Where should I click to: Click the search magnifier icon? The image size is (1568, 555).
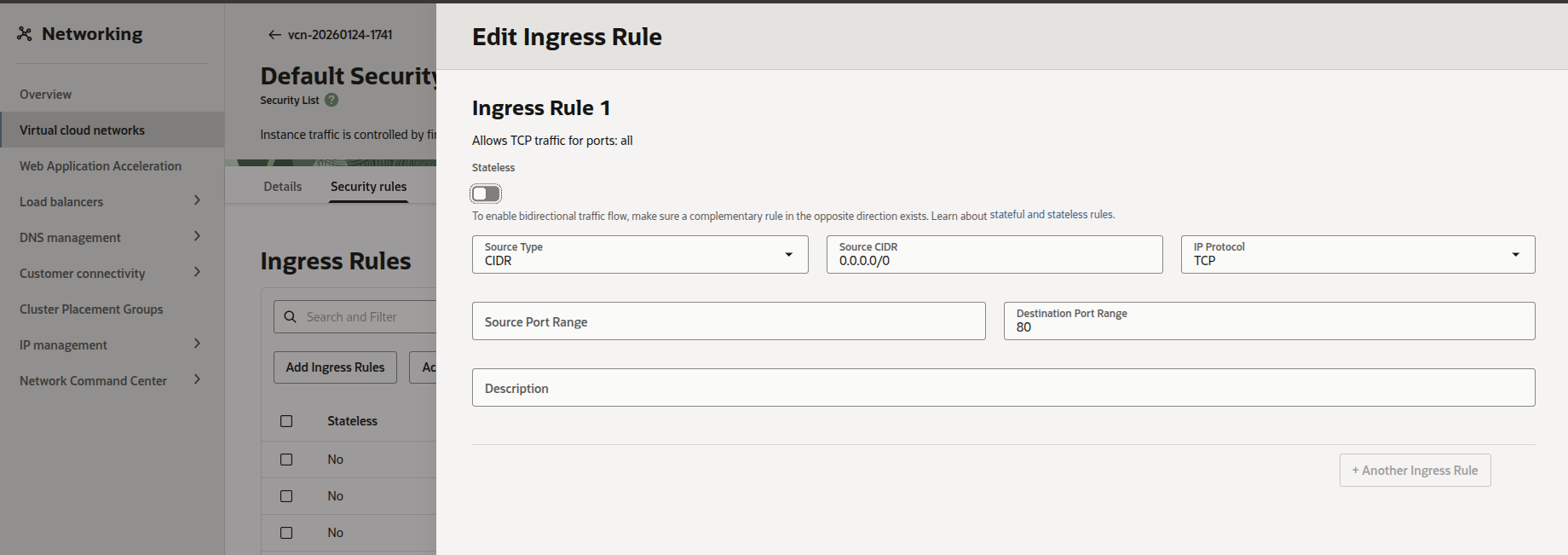click(x=290, y=317)
